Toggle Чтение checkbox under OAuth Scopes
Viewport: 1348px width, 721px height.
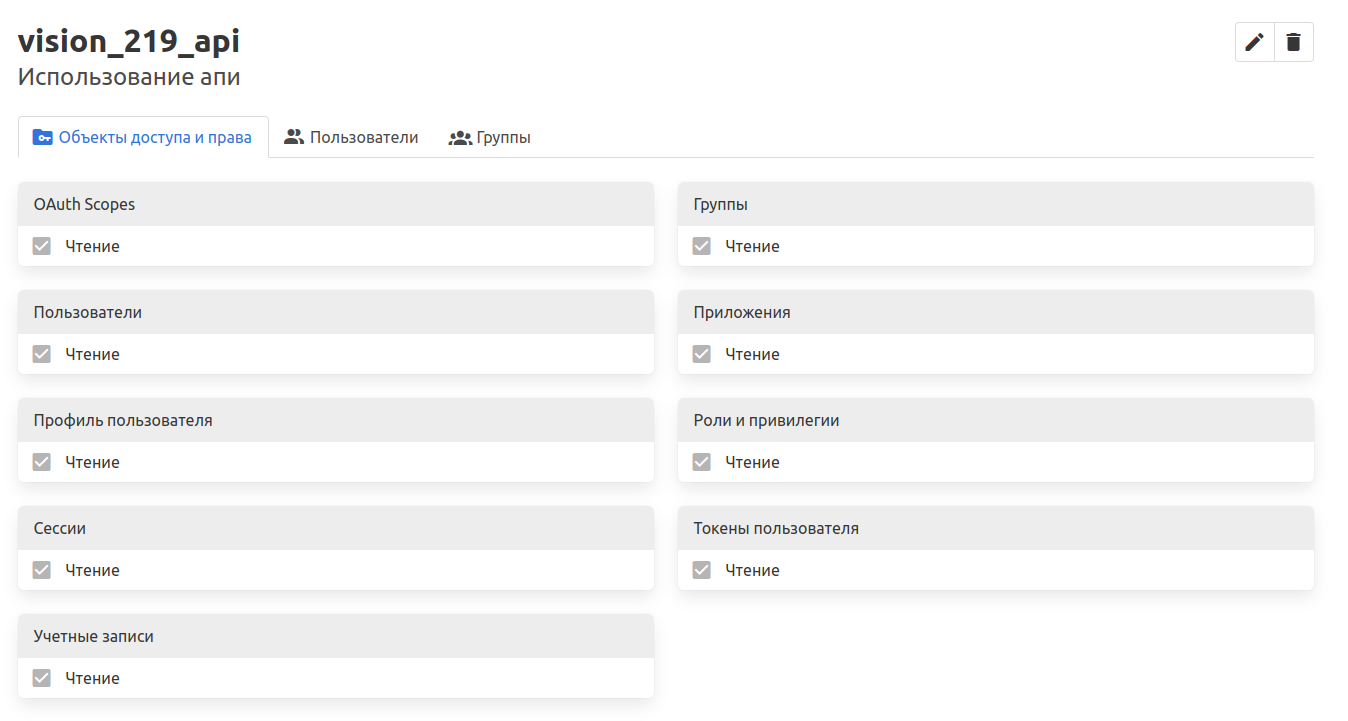tap(42, 246)
